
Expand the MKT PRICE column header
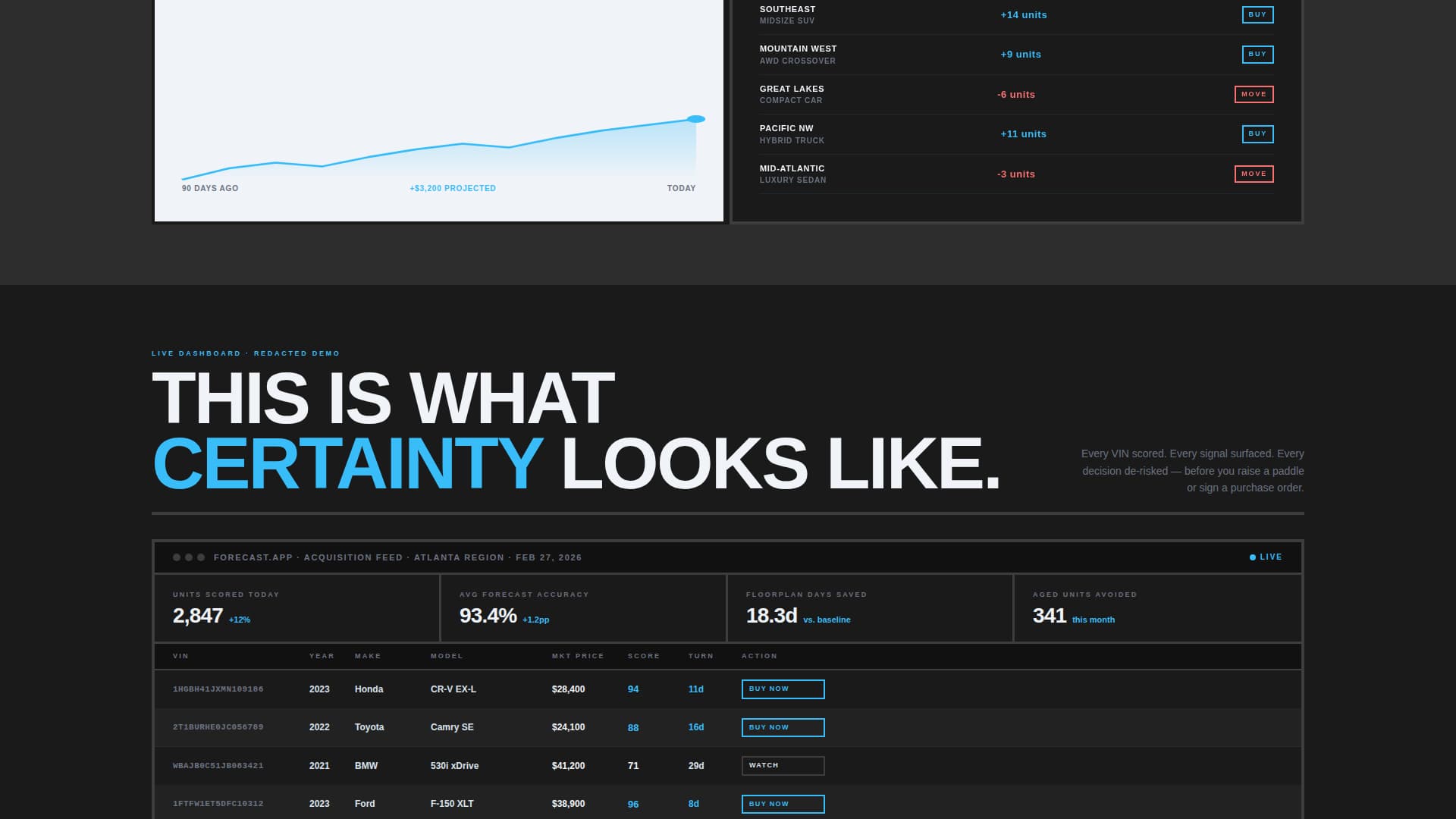click(576, 655)
